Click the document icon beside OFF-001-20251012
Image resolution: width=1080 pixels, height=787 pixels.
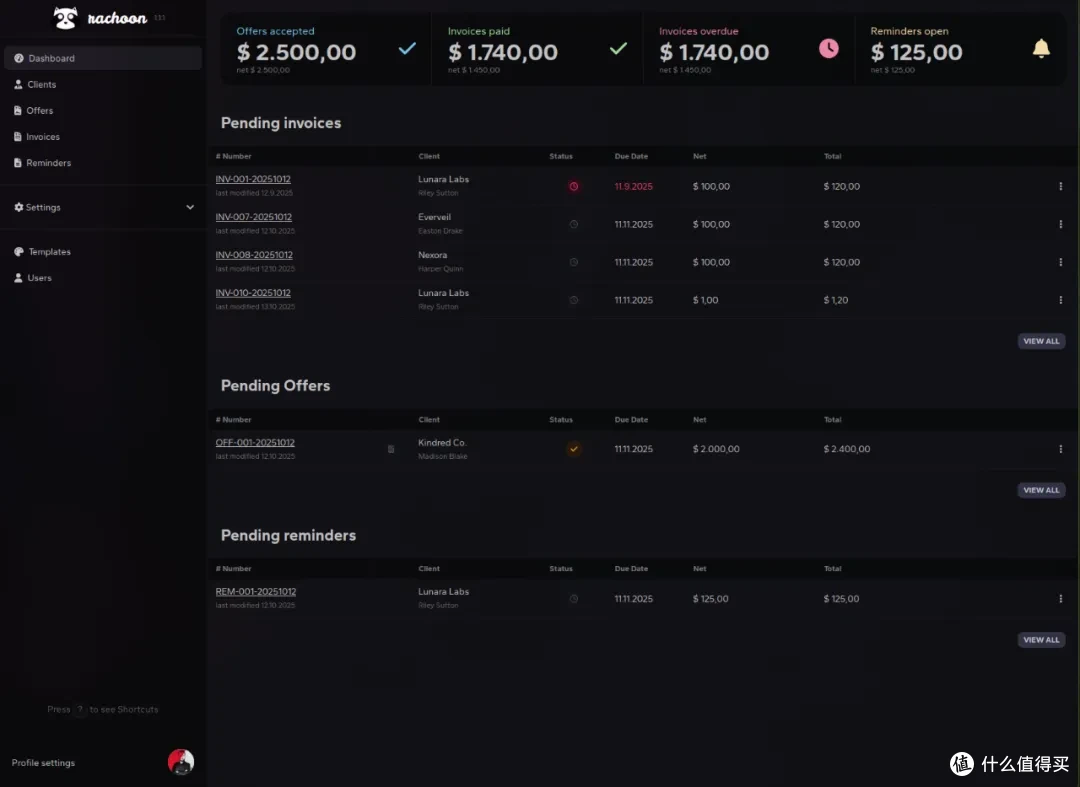pyautogui.click(x=391, y=449)
